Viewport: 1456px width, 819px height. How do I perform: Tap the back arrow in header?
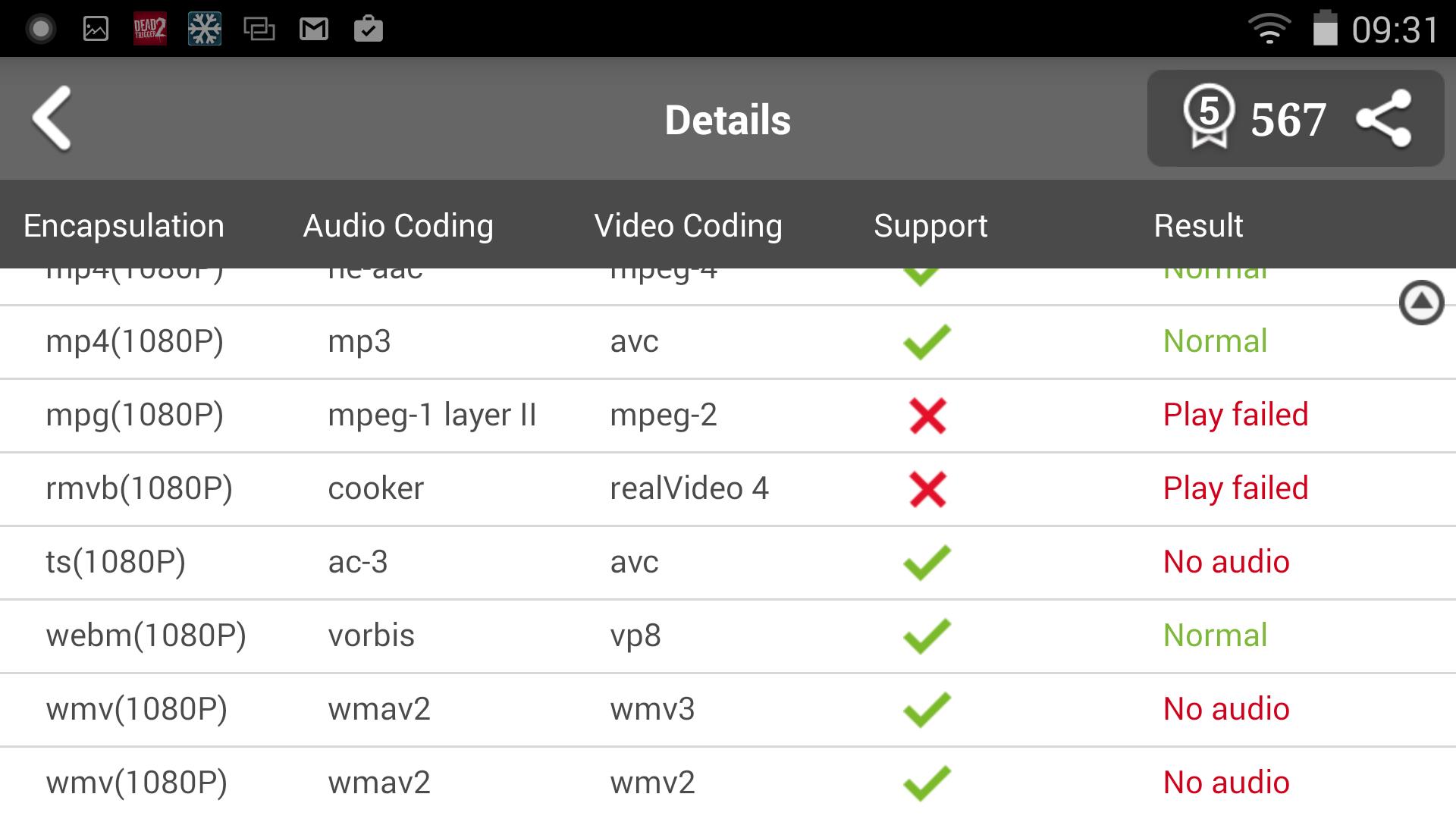click(x=52, y=118)
